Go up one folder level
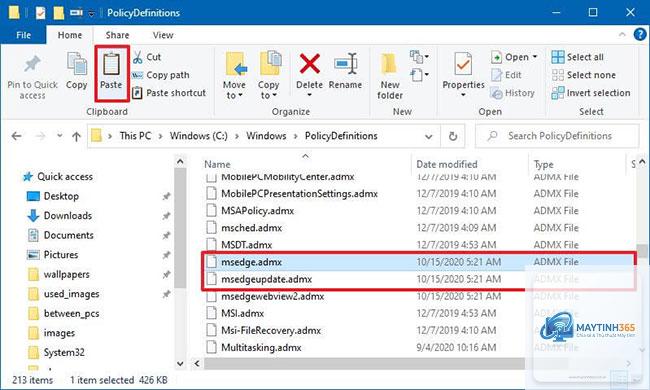The height and width of the screenshot is (390, 650). 76,136
